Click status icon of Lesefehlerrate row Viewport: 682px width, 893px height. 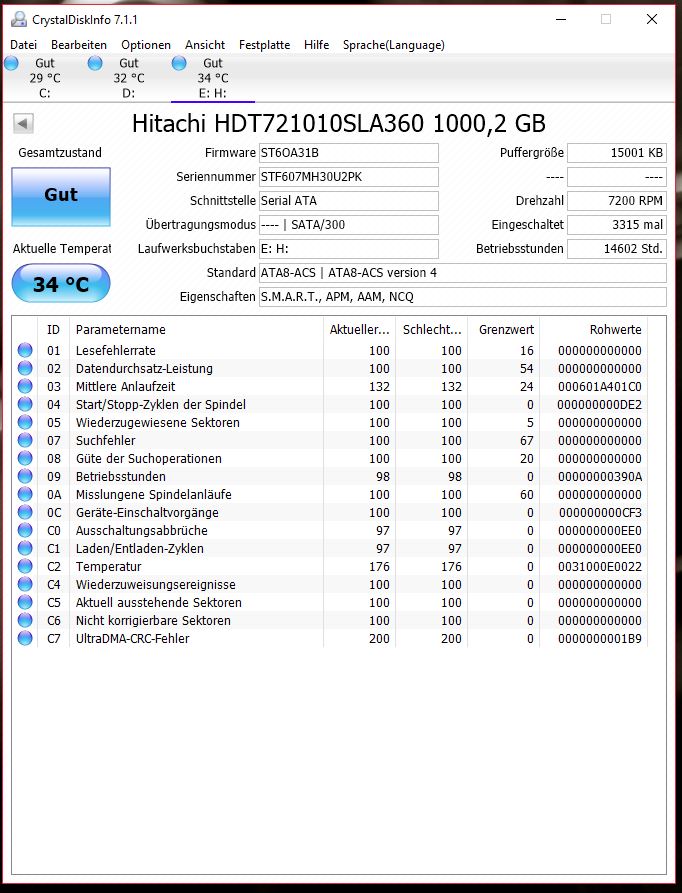tap(25, 350)
